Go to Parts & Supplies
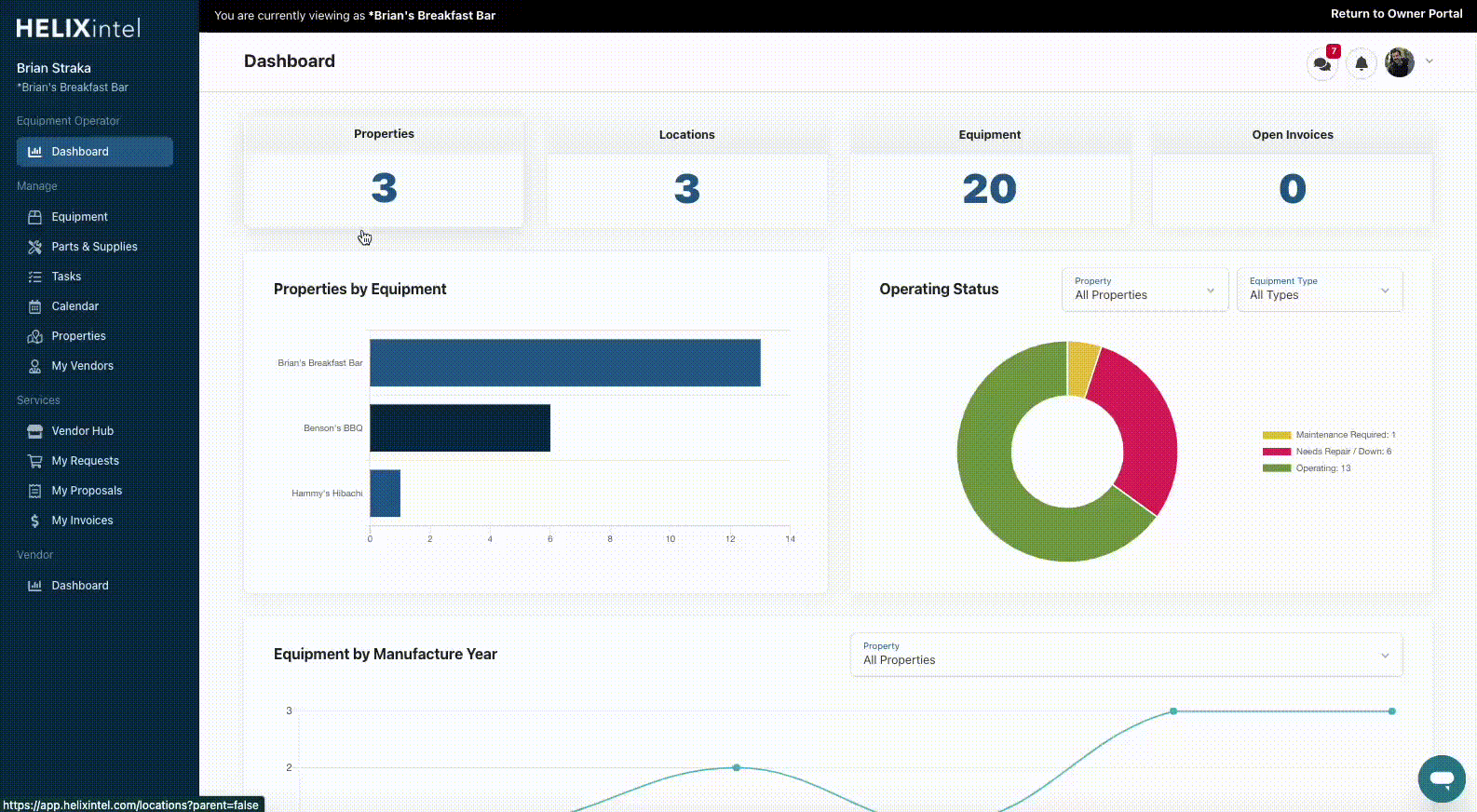 click(x=94, y=247)
